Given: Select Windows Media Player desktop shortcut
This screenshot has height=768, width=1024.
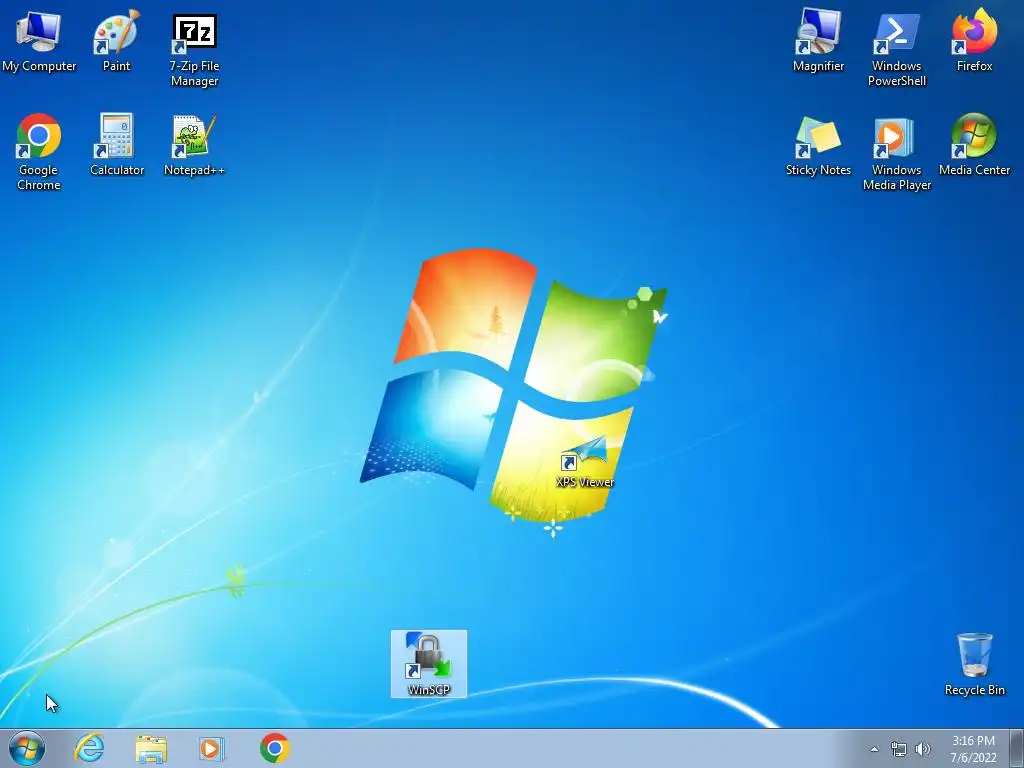Looking at the screenshot, I should tap(897, 153).
